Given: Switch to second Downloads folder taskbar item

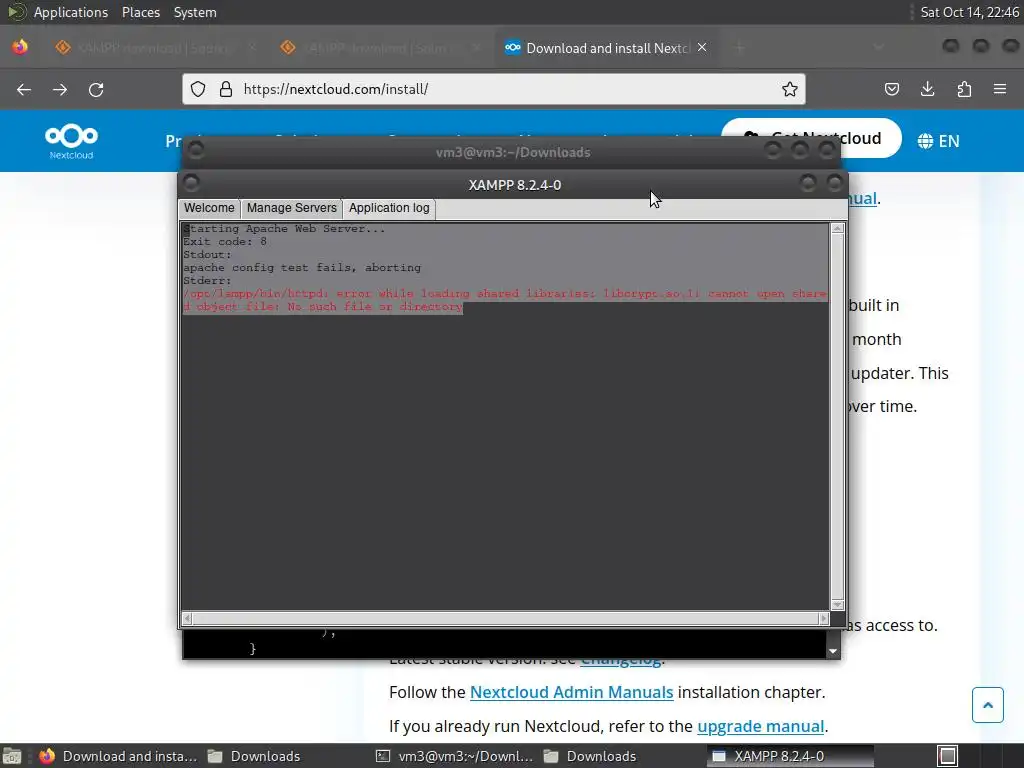Looking at the screenshot, I should [x=590, y=756].
